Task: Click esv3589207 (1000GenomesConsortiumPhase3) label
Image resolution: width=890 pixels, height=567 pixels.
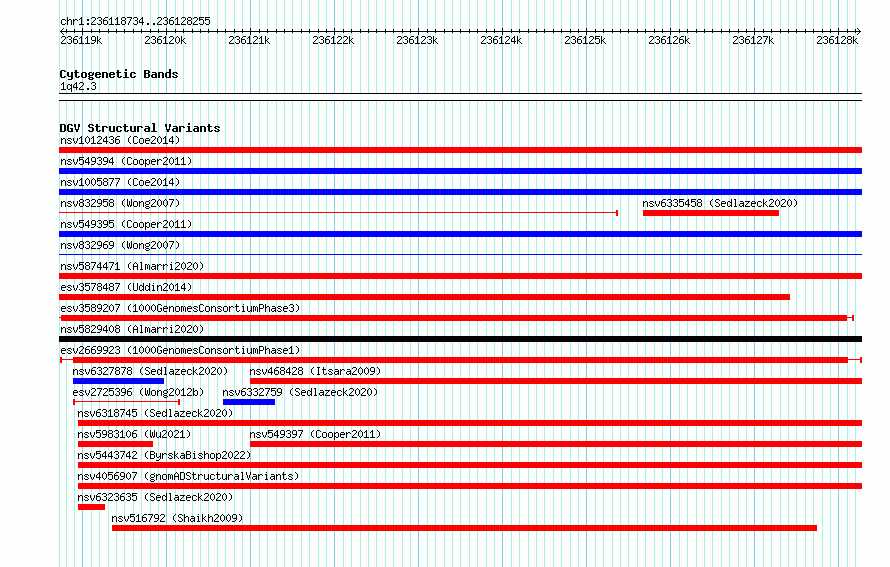Action: [180, 308]
